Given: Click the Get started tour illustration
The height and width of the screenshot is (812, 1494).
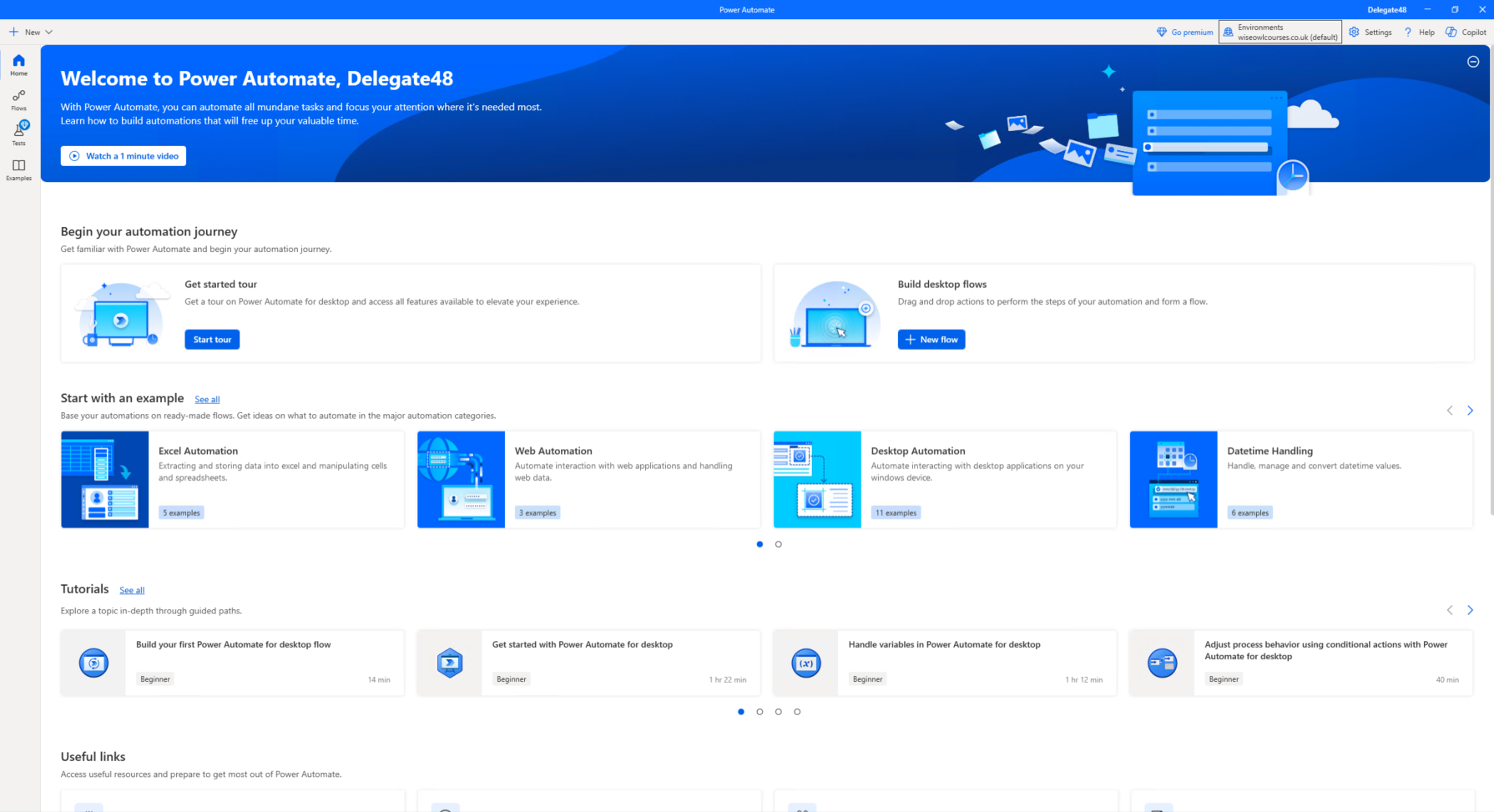Looking at the screenshot, I should [x=122, y=314].
